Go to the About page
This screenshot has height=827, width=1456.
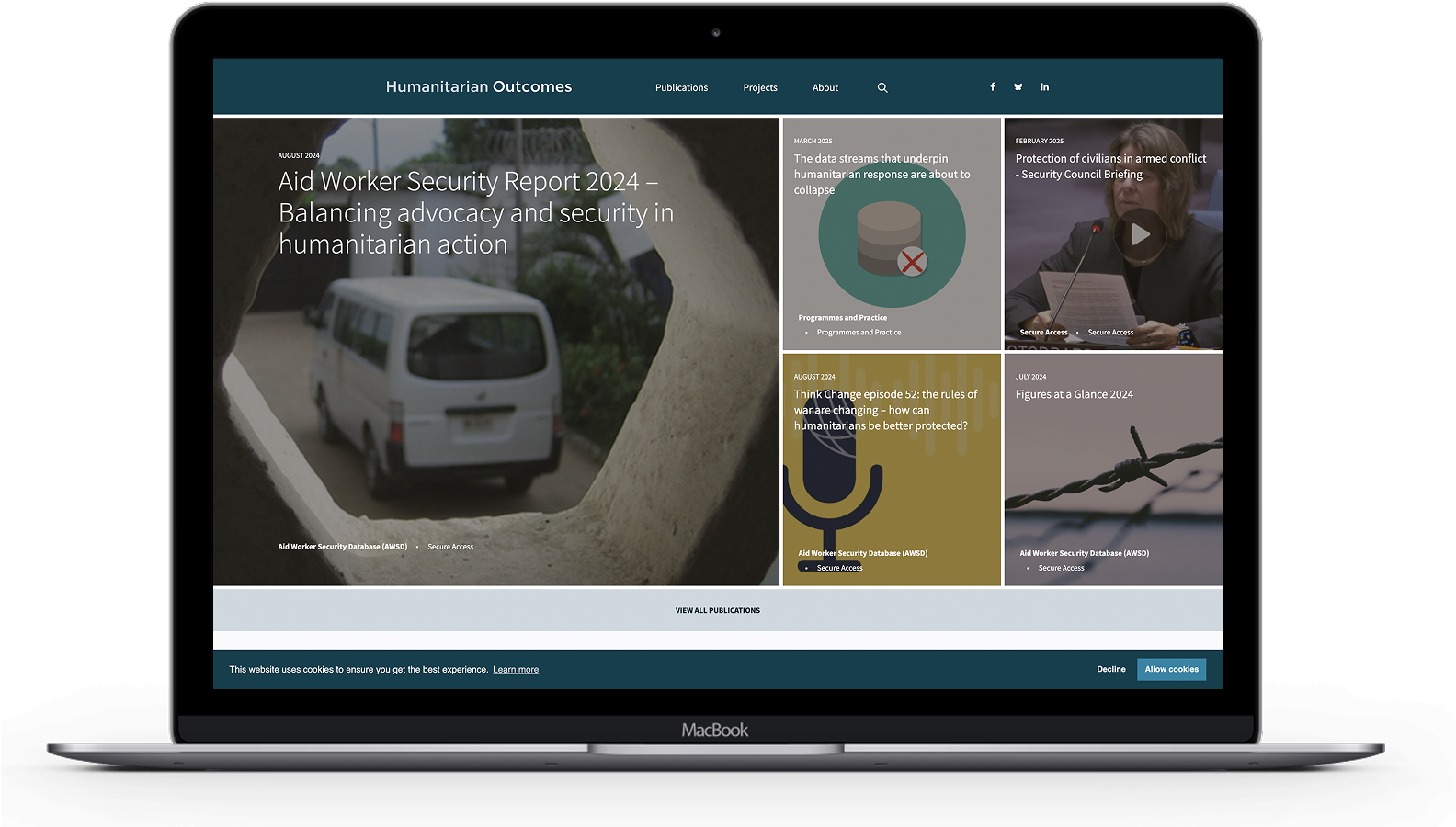click(825, 88)
